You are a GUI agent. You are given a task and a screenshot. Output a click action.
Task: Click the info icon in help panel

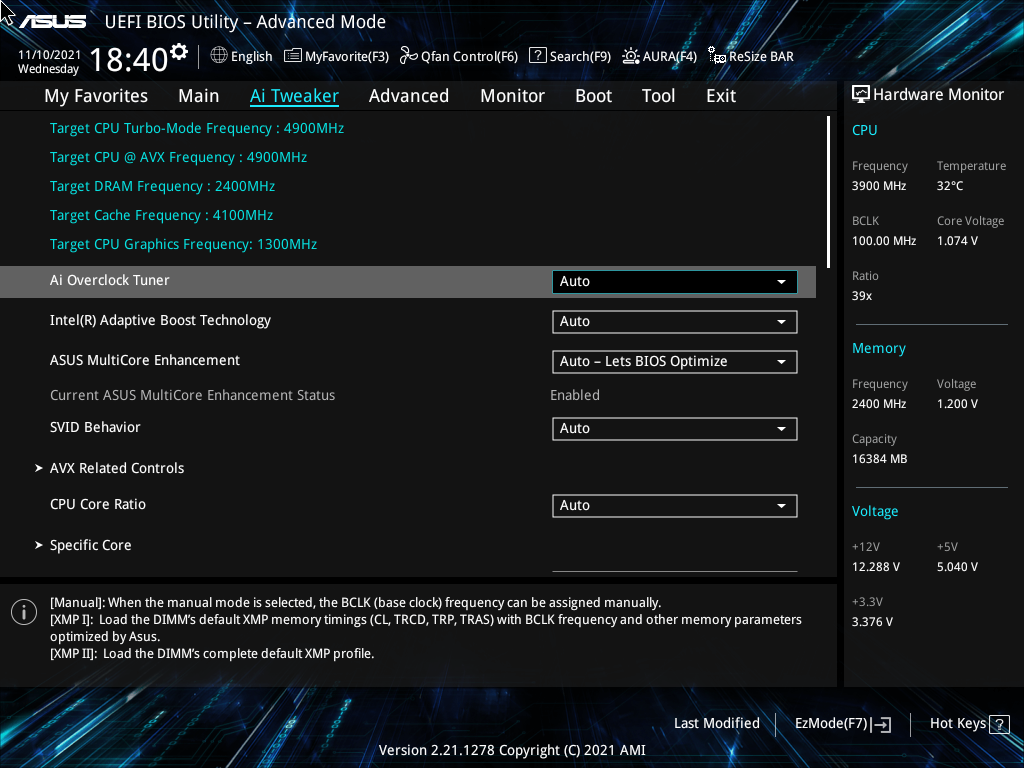coord(24,613)
